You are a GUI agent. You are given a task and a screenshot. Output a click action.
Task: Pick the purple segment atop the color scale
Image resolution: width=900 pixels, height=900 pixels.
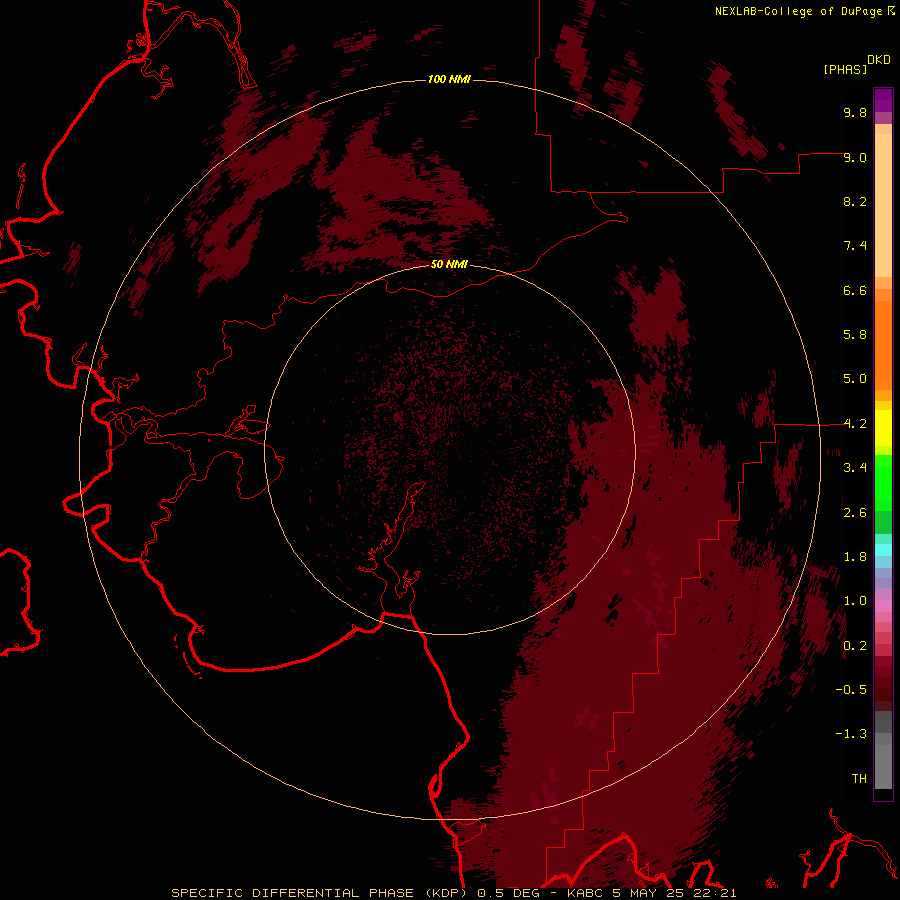tap(883, 100)
